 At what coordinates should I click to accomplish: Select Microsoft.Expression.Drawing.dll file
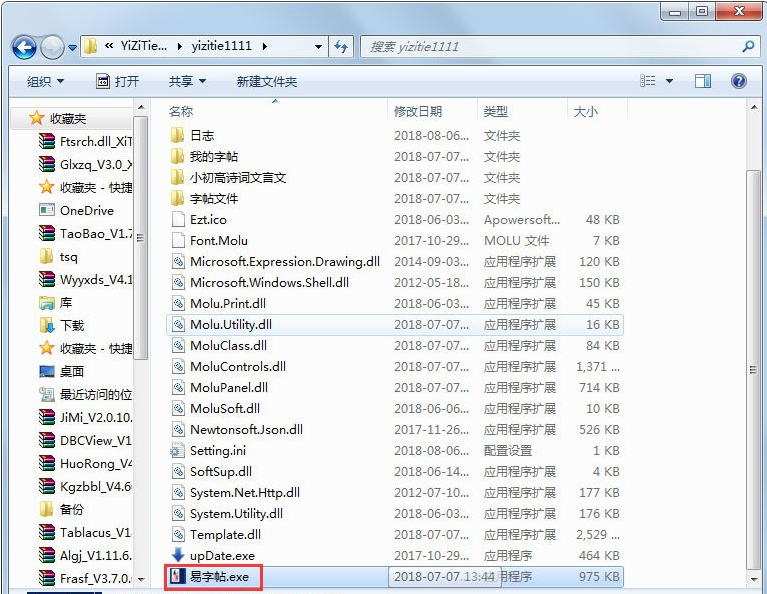point(285,262)
